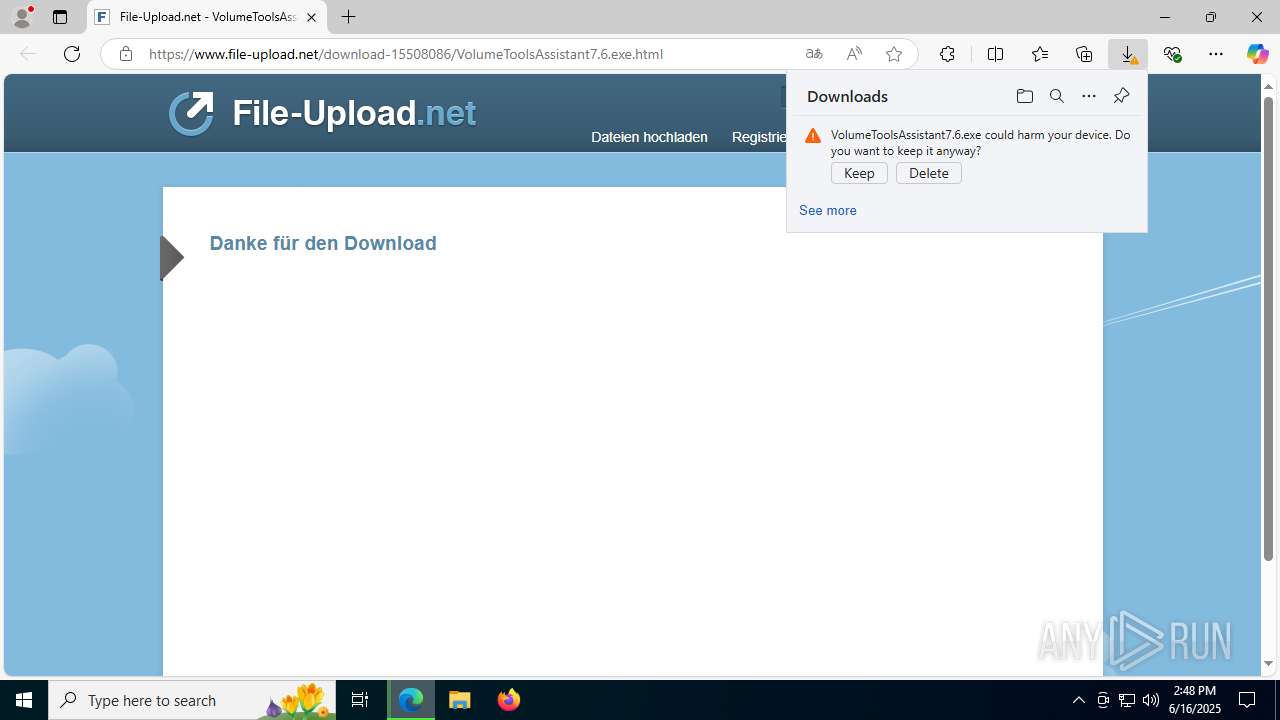Open the Favorites list
Screen dimensions: 1280x720
click(1040, 54)
